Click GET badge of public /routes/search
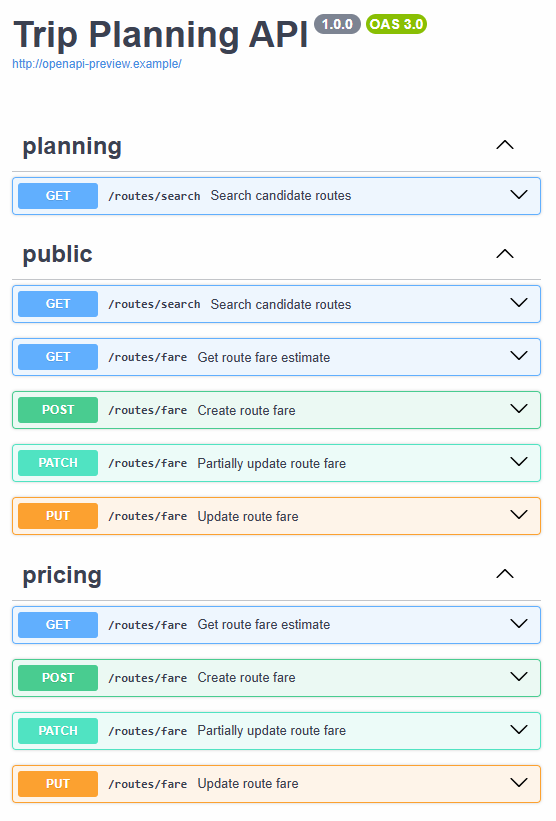 [x=58, y=304]
